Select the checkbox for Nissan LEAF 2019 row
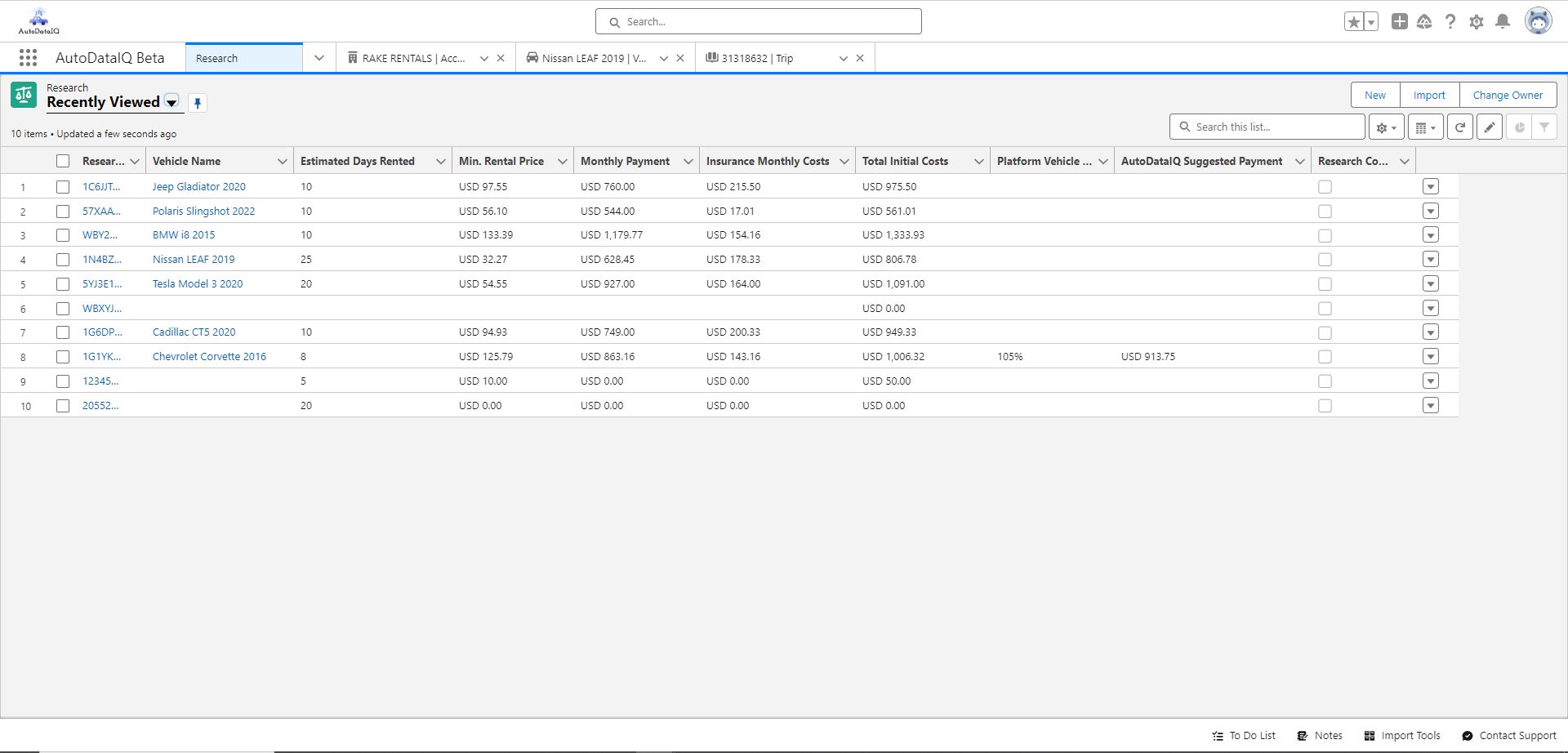Screen dimensions: 1568x753 pyautogui.click(x=63, y=259)
